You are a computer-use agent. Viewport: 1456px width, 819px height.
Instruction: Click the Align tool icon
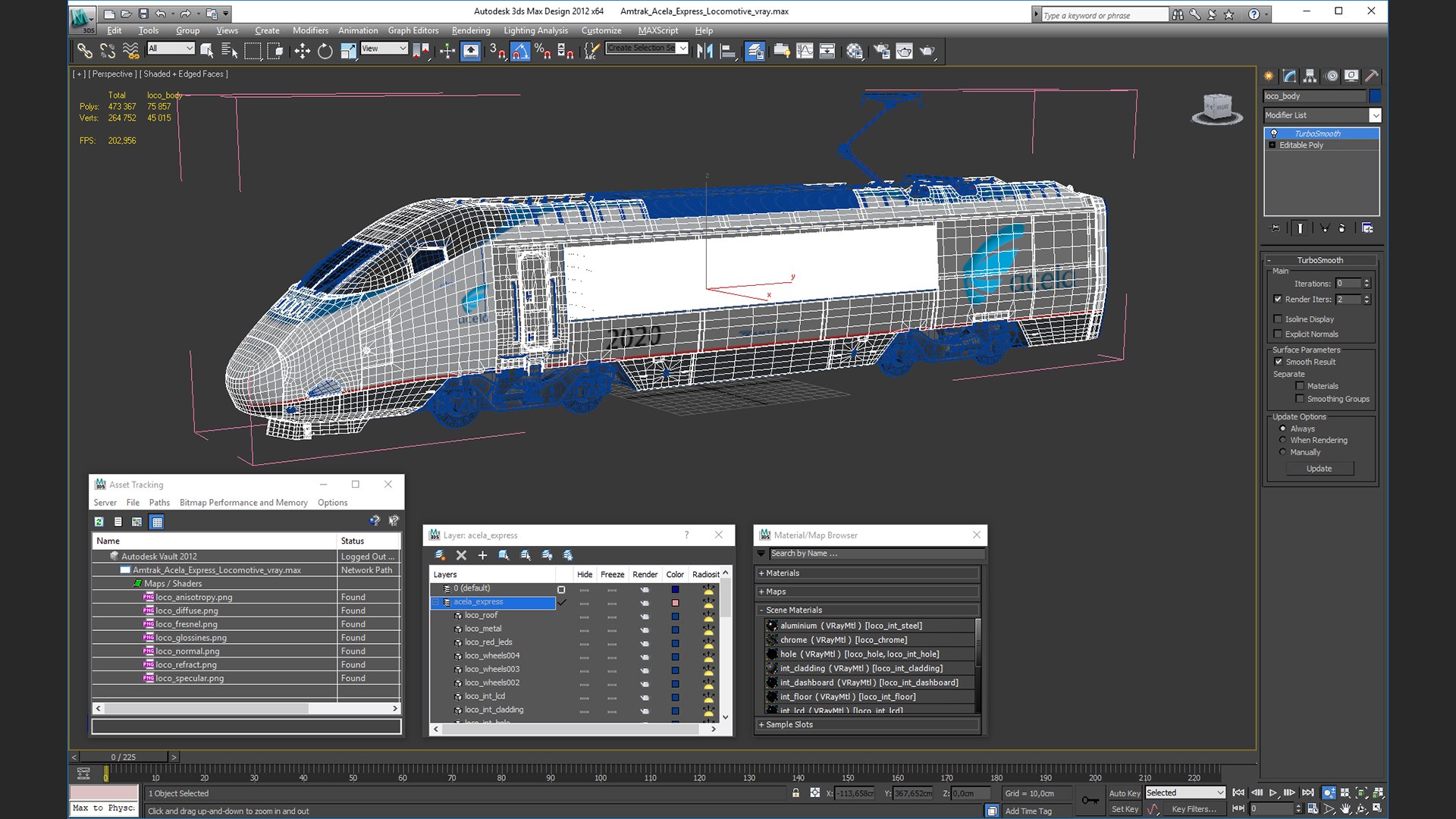[x=728, y=51]
